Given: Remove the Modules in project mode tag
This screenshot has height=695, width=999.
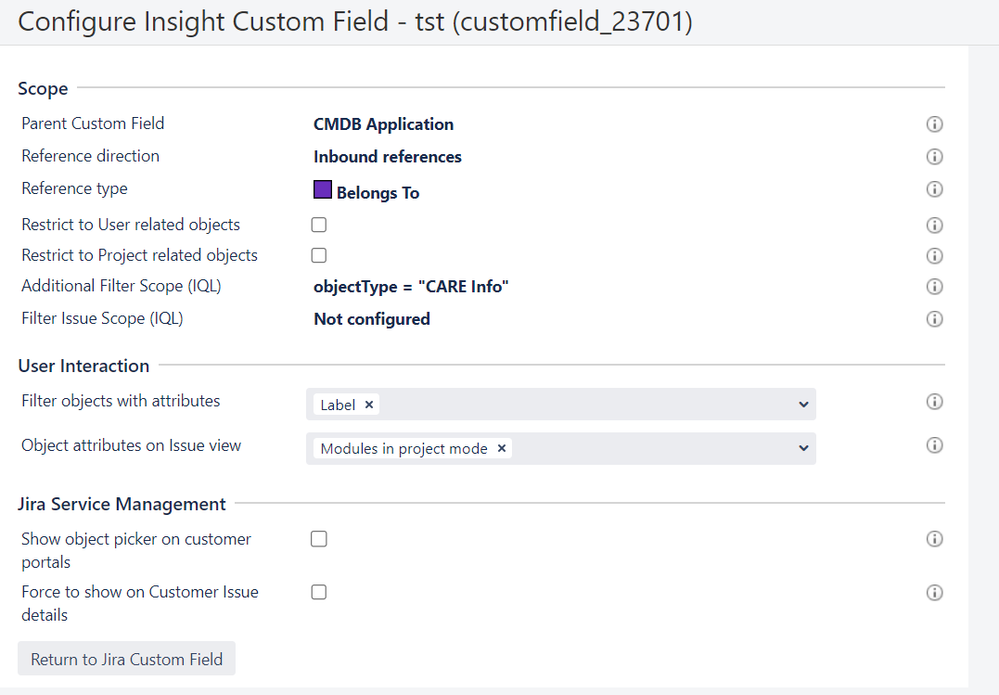Looking at the screenshot, I should tap(501, 449).
